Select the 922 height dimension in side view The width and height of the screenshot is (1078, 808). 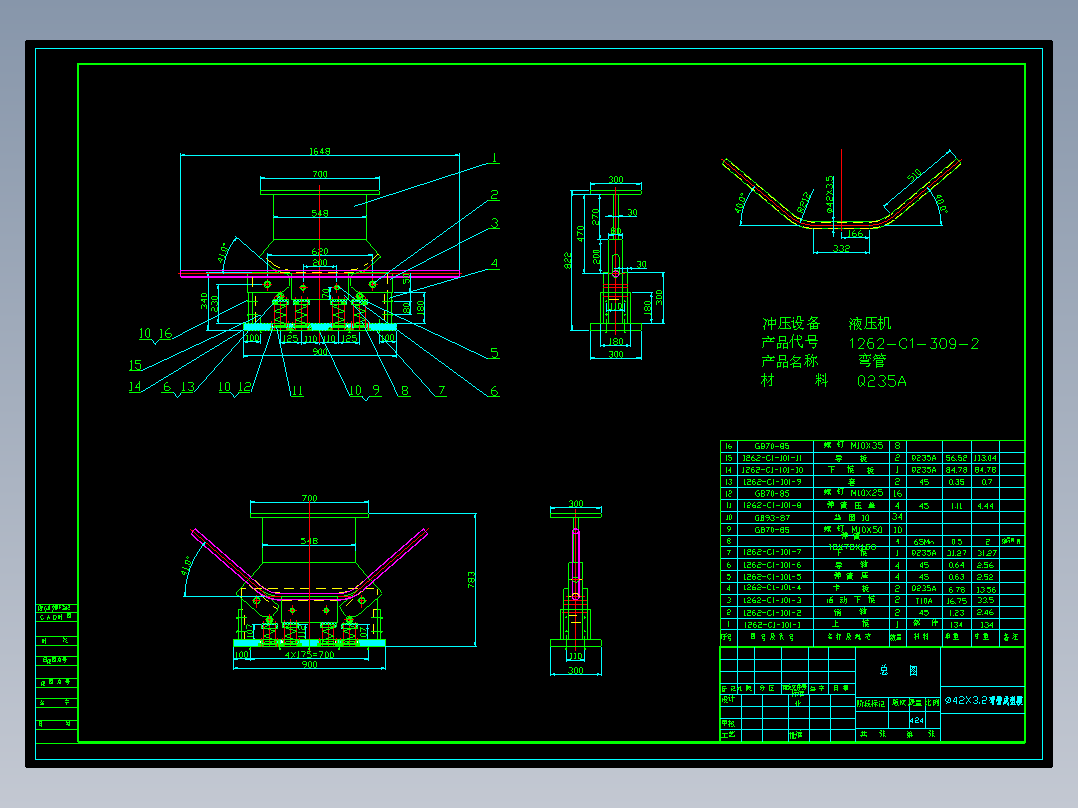pyautogui.click(x=568, y=260)
